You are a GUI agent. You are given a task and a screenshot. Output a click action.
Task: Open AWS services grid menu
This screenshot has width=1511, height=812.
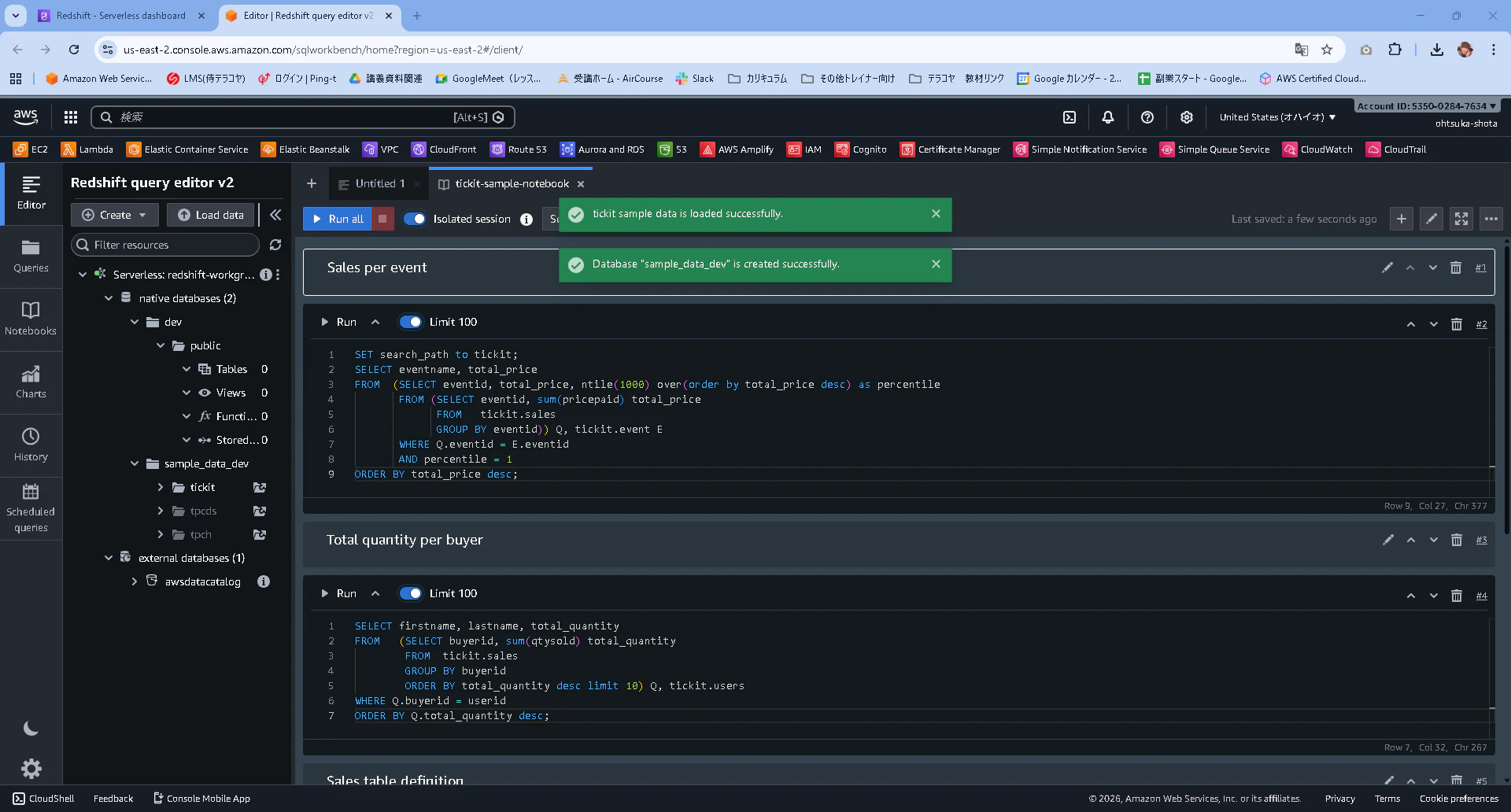pyautogui.click(x=71, y=117)
